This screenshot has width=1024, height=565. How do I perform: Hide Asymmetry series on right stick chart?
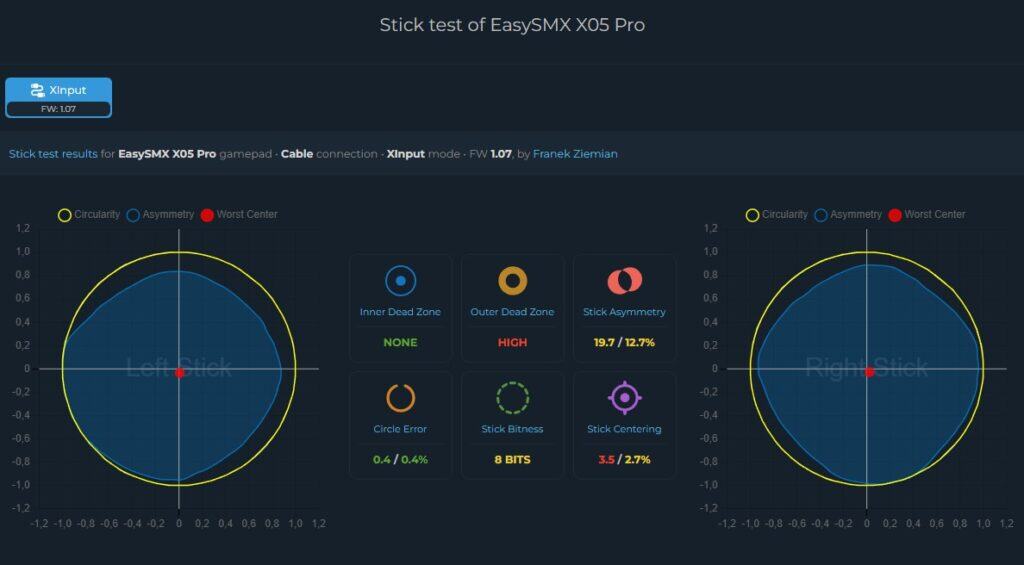point(848,215)
